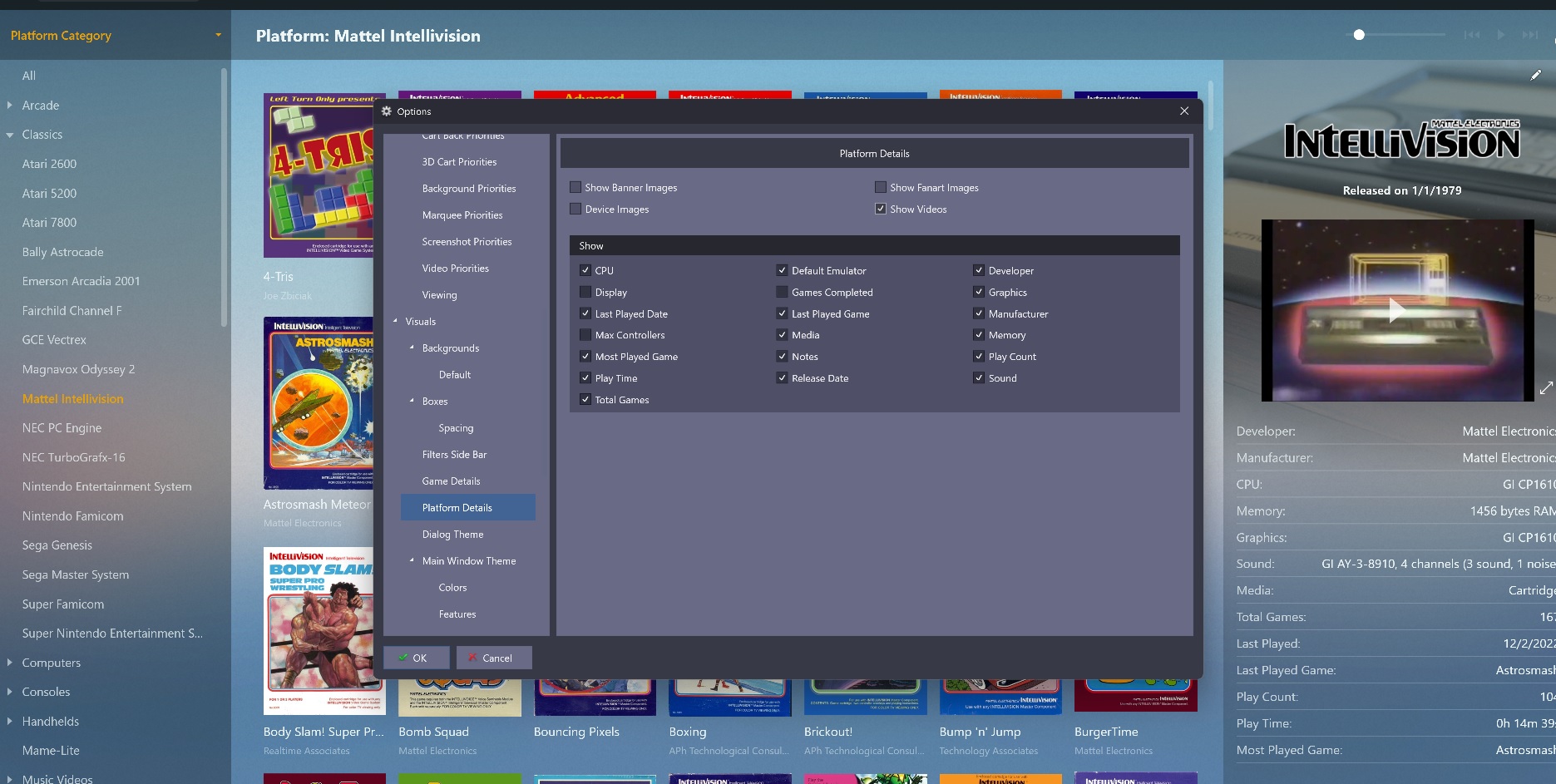Viewport: 1556px width, 784px height.
Task: Expand the Computers category
Action: [x=10, y=663]
